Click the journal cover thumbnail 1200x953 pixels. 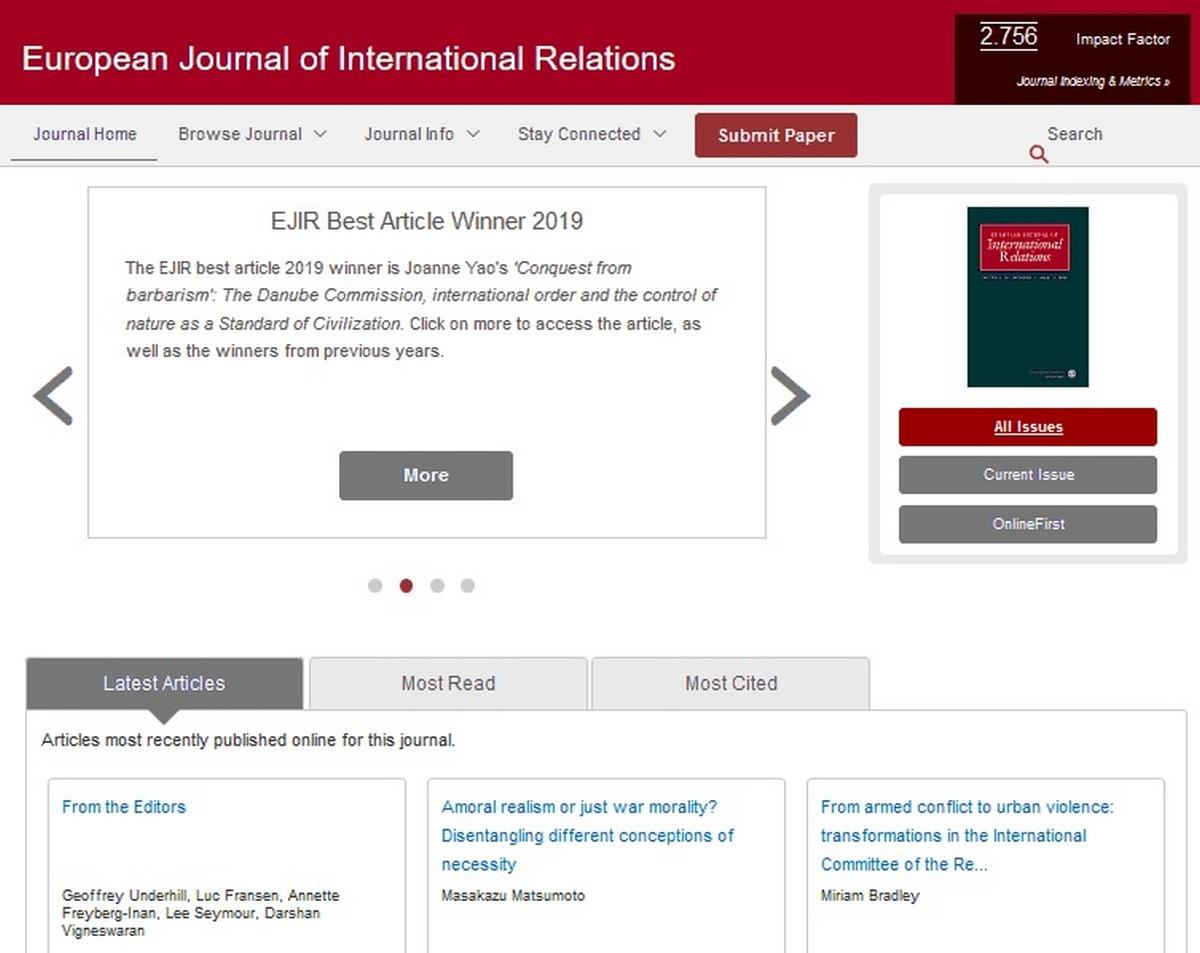pyautogui.click(x=1028, y=297)
